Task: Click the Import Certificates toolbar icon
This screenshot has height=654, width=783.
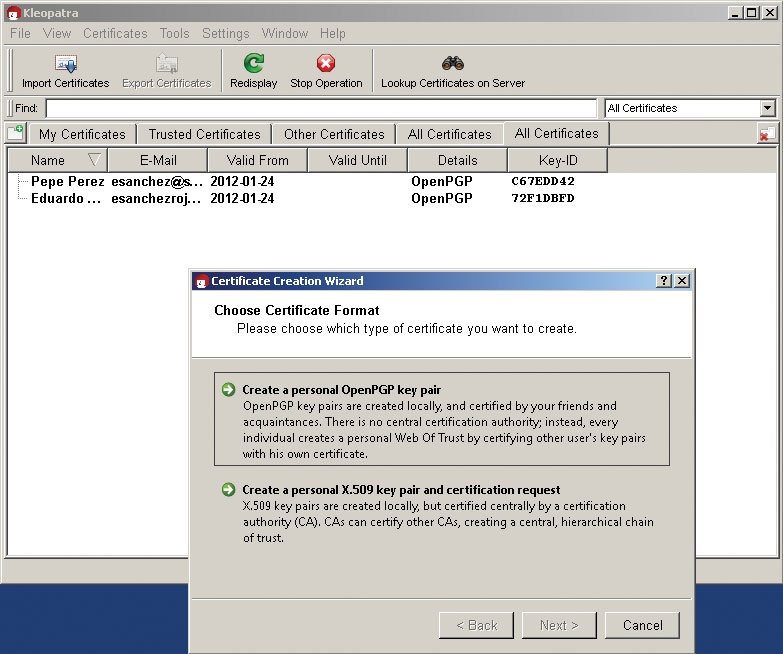Action: tap(66, 64)
